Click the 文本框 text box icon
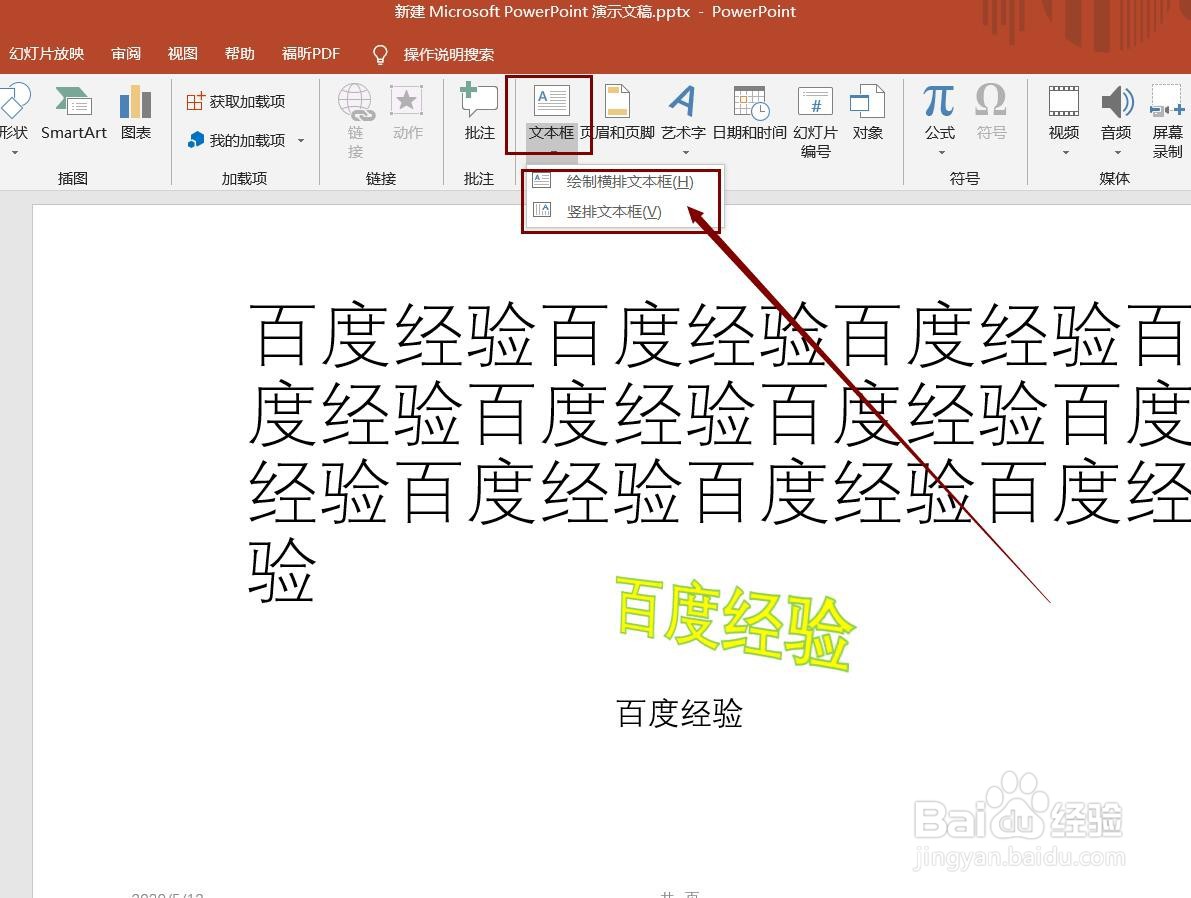1191x898 pixels. tap(551, 102)
